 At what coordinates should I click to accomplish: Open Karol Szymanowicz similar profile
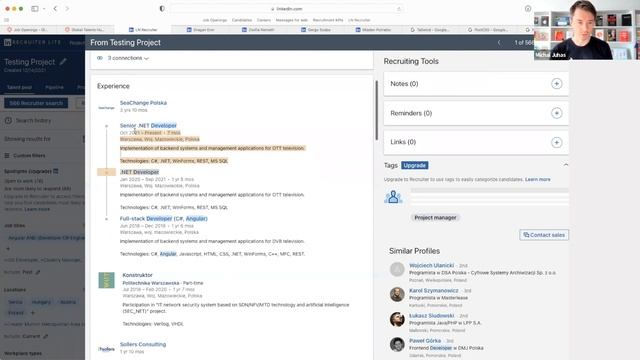(433, 290)
